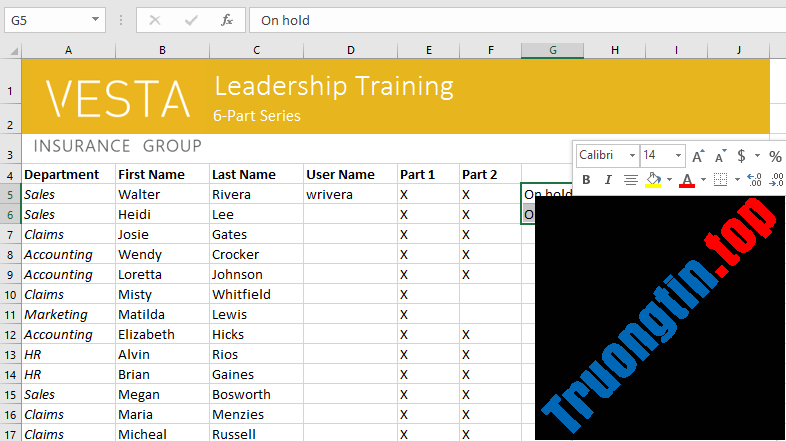Select column B header
This screenshot has width=786, height=441.
point(162,50)
